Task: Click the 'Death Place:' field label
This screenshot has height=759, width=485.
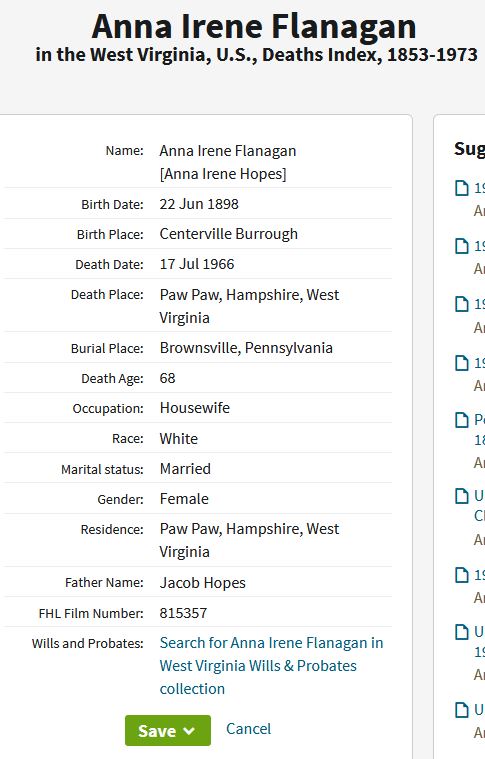Action: [107, 294]
